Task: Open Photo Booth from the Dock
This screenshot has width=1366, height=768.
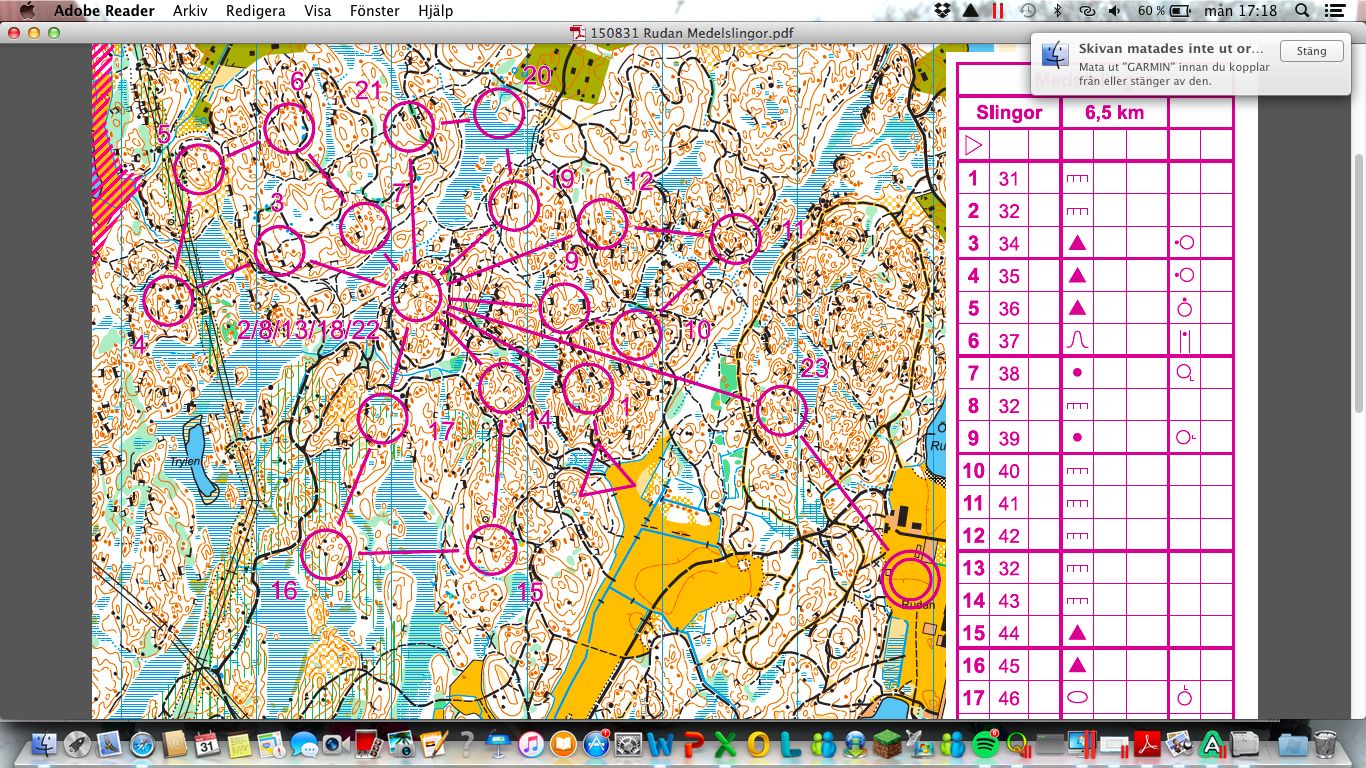Action: pyautogui.click(x=369, y=745)
